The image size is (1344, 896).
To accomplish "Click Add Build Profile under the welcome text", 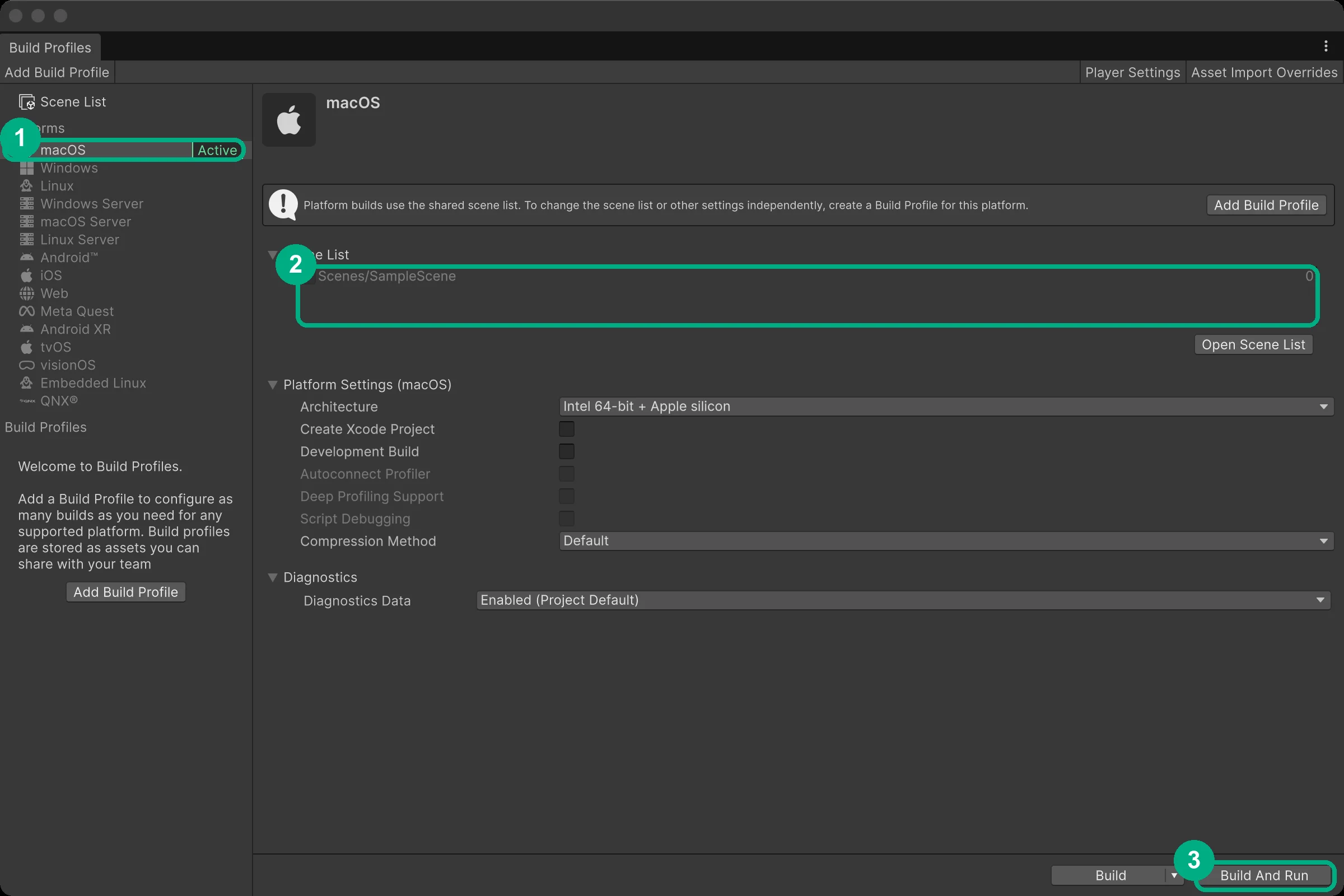I will pyautogui.click(x=125, y=592).
